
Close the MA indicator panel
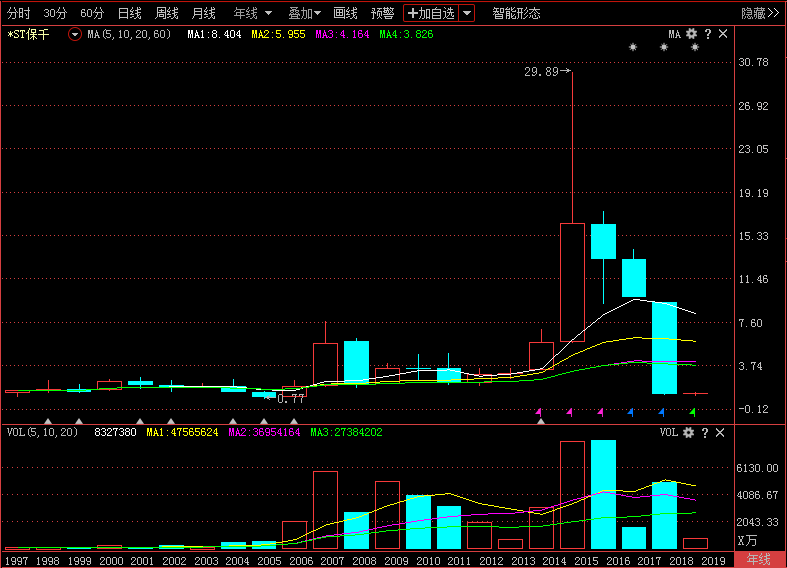click(x=722, y=34)
